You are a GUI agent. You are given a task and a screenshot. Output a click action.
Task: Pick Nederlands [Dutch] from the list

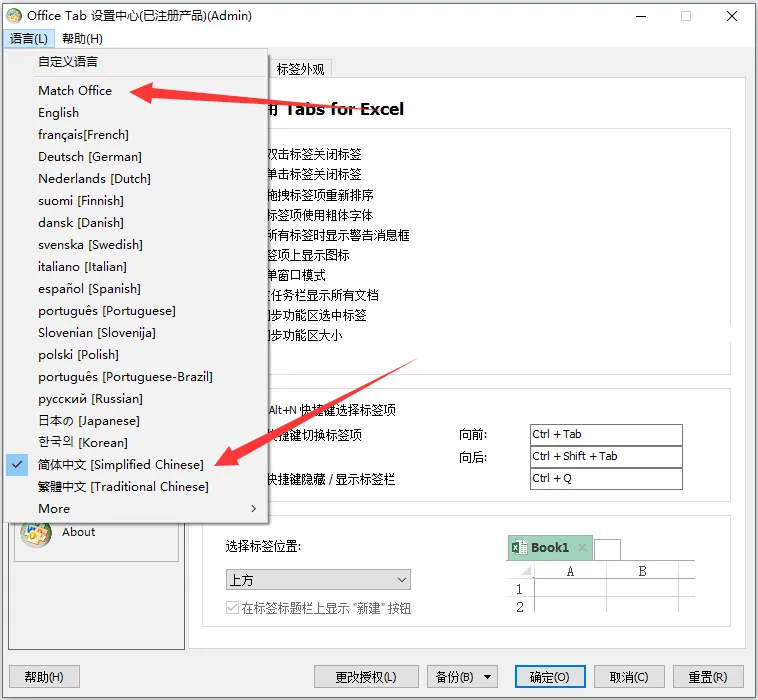94,178
